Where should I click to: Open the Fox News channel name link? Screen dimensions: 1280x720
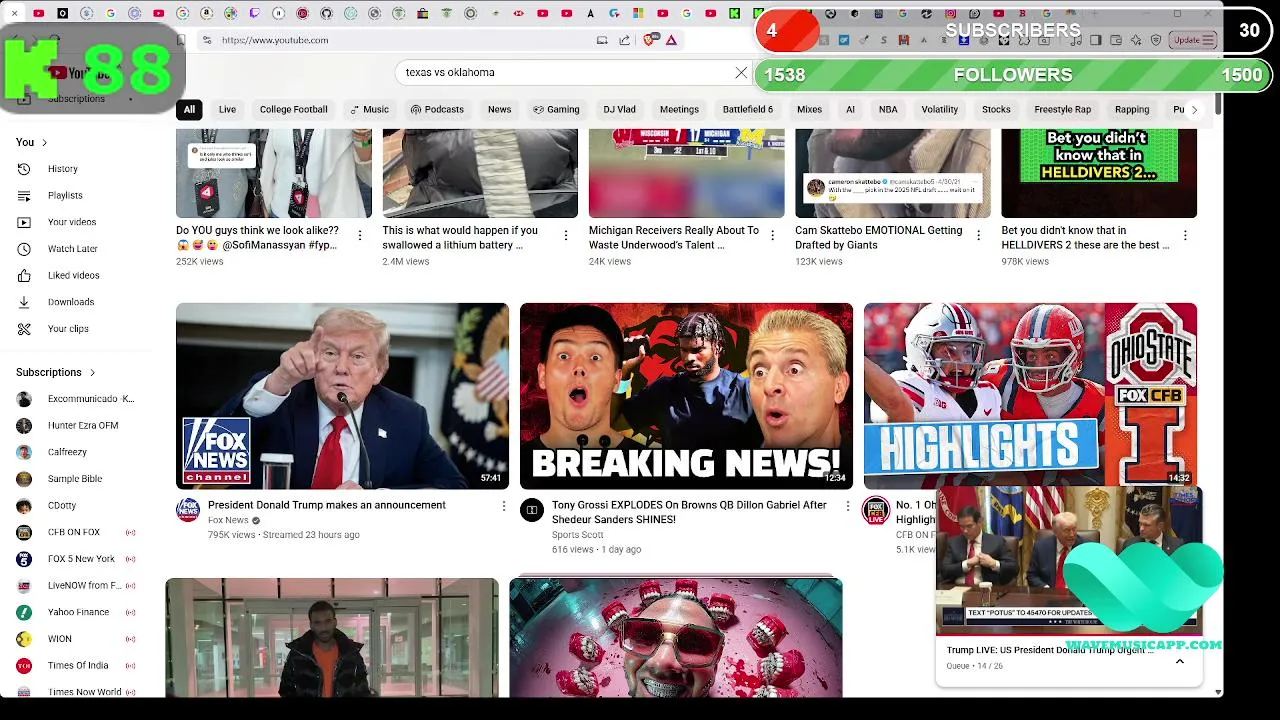click(228, 520)
